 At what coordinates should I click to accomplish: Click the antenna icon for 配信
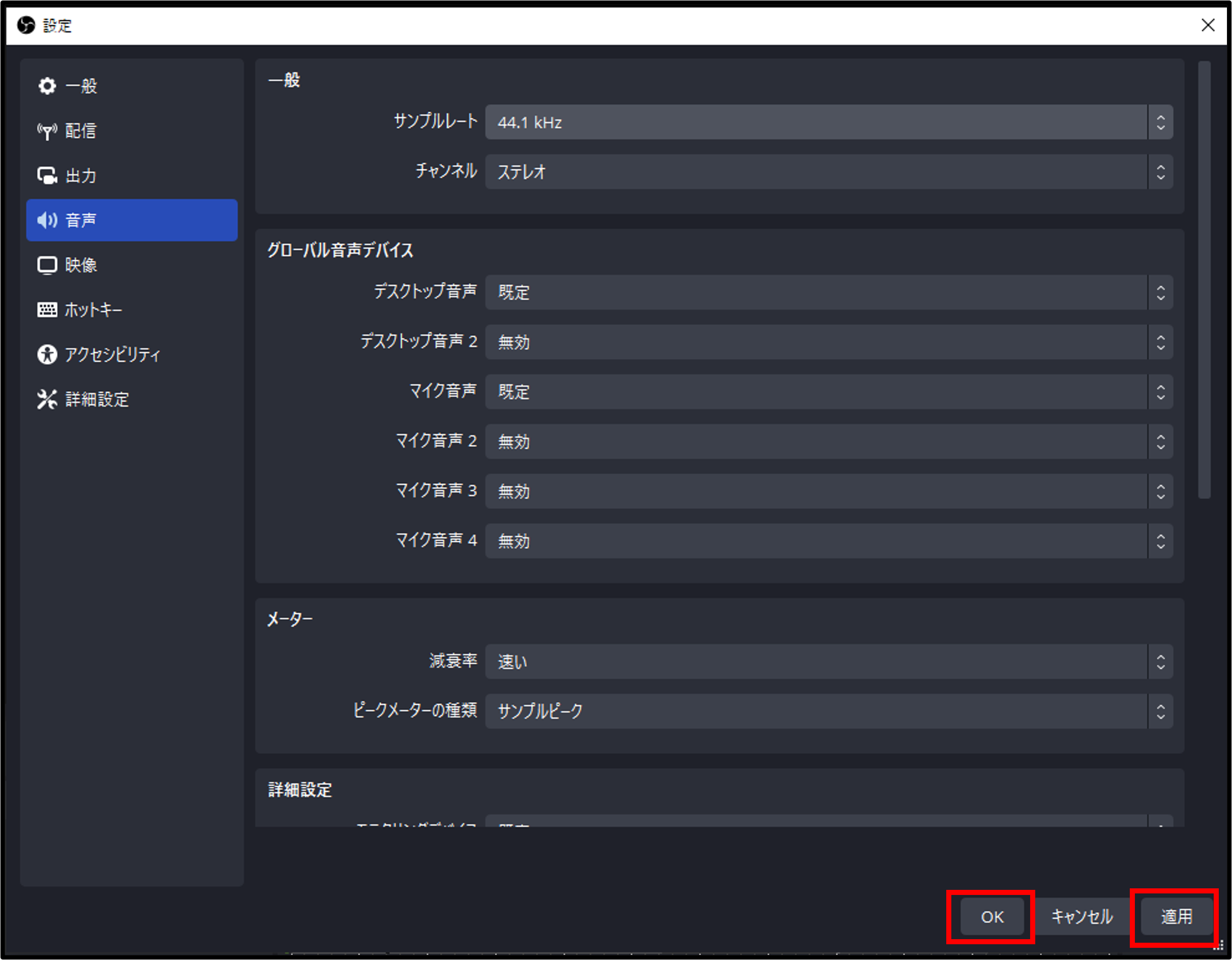coord(47,131)
